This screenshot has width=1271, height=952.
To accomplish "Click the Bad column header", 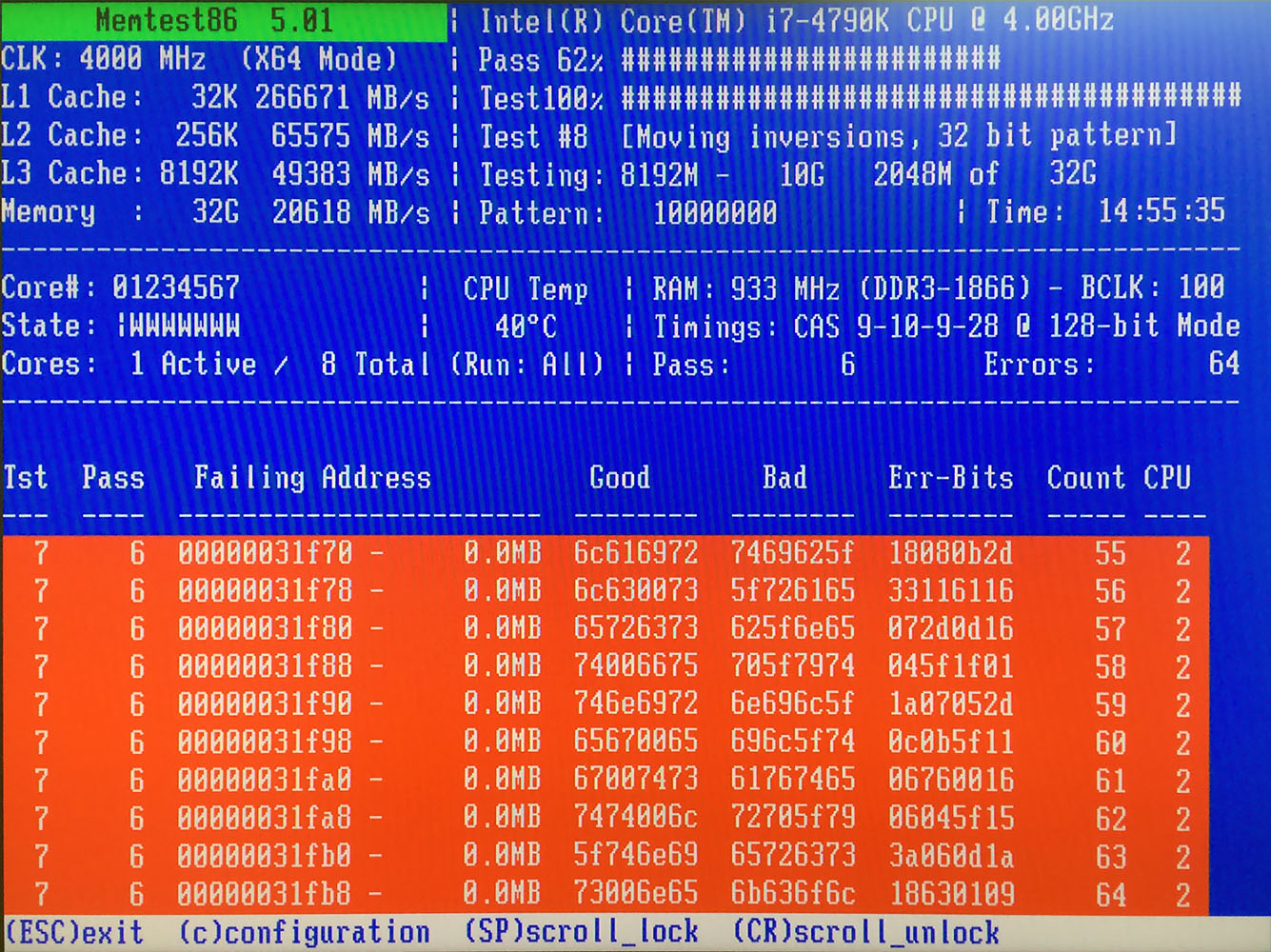I will tap(784, 477).
